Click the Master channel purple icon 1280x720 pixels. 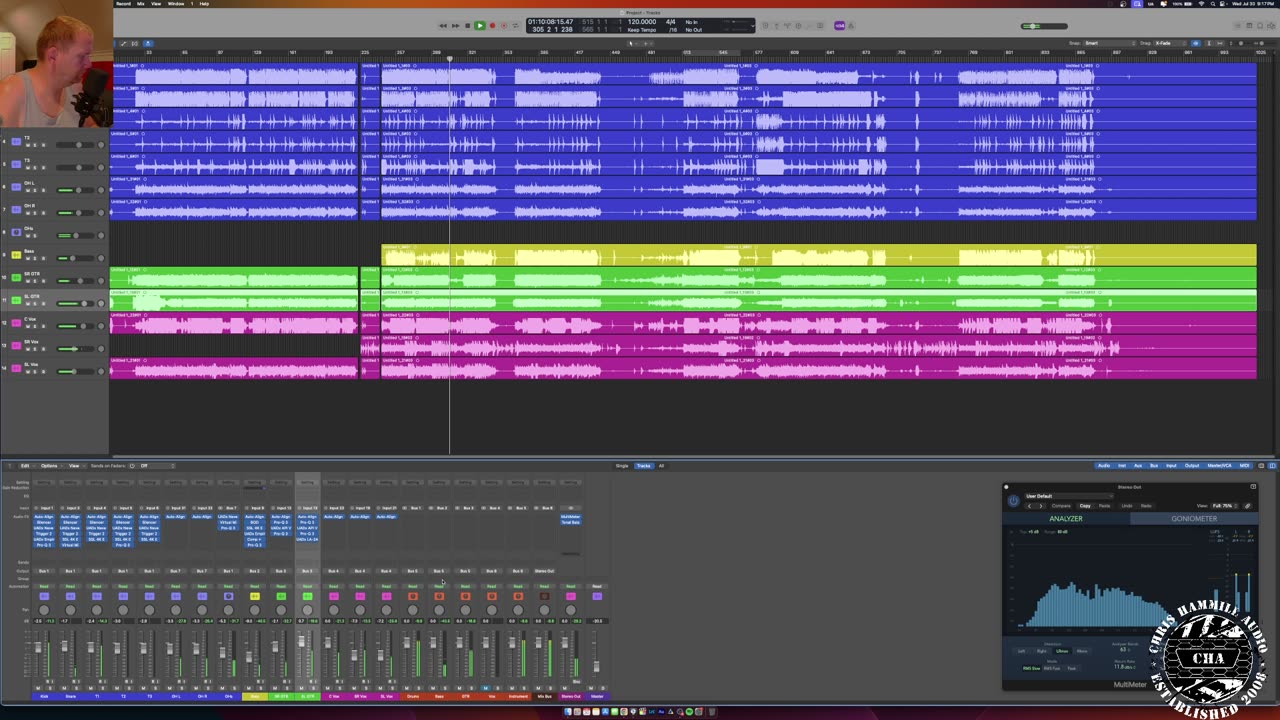click(597, 596)
